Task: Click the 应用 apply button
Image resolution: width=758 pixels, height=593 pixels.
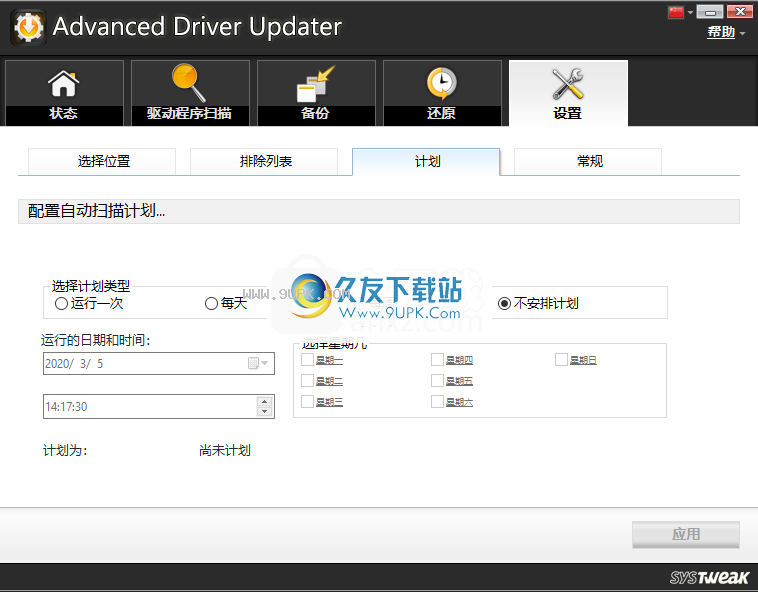Action: (x=685, y=534)
